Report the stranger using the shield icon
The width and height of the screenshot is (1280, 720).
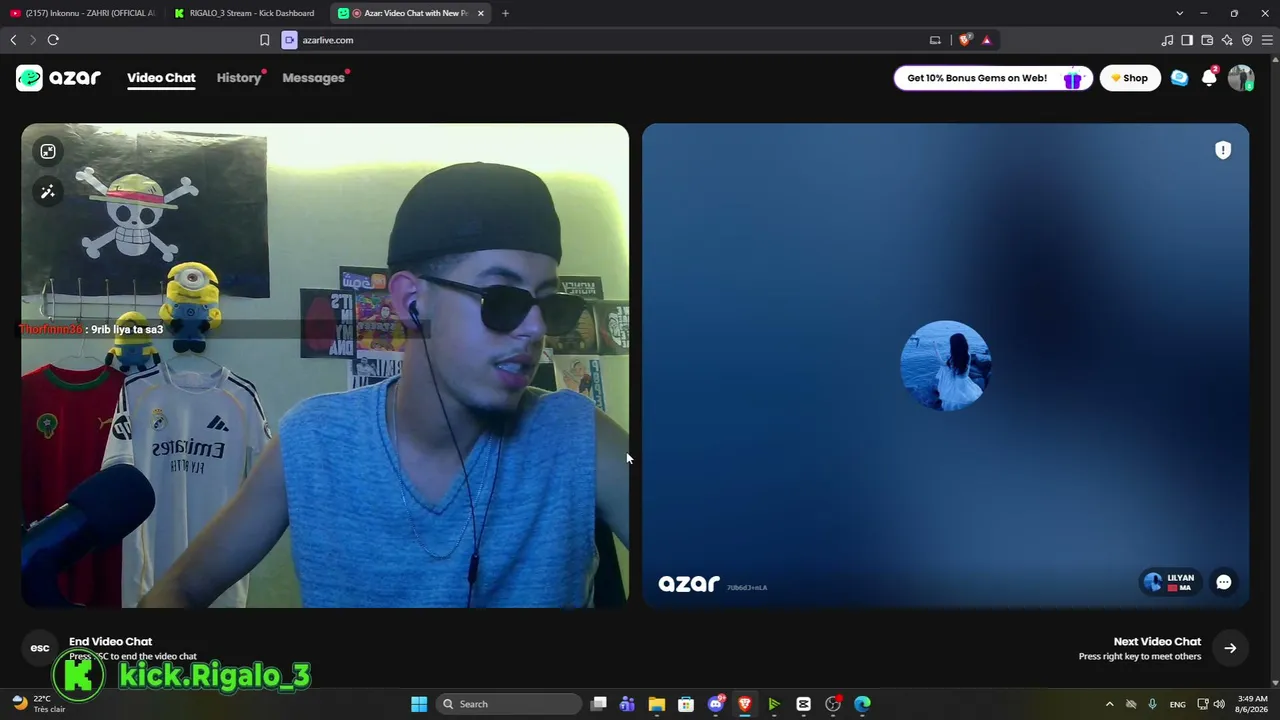[x=1222, y=150]
